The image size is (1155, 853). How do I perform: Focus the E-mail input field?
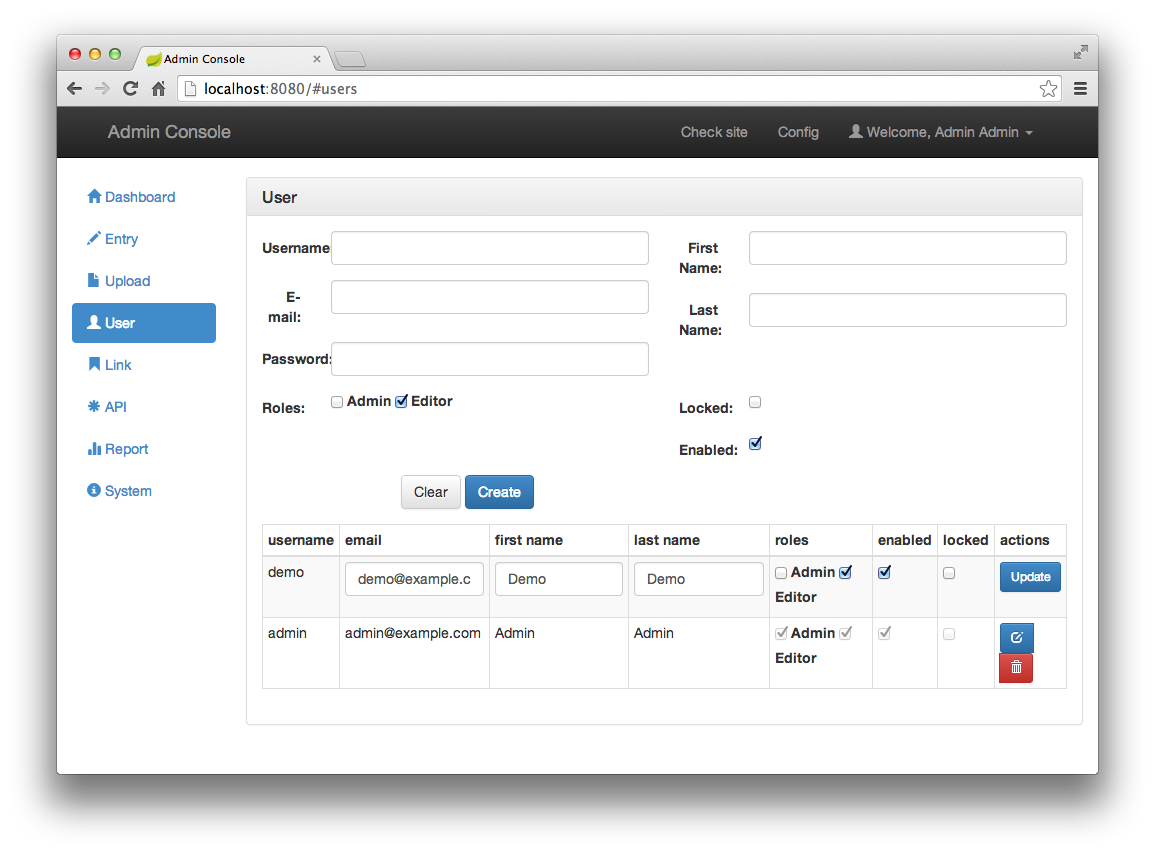point(490,297)
